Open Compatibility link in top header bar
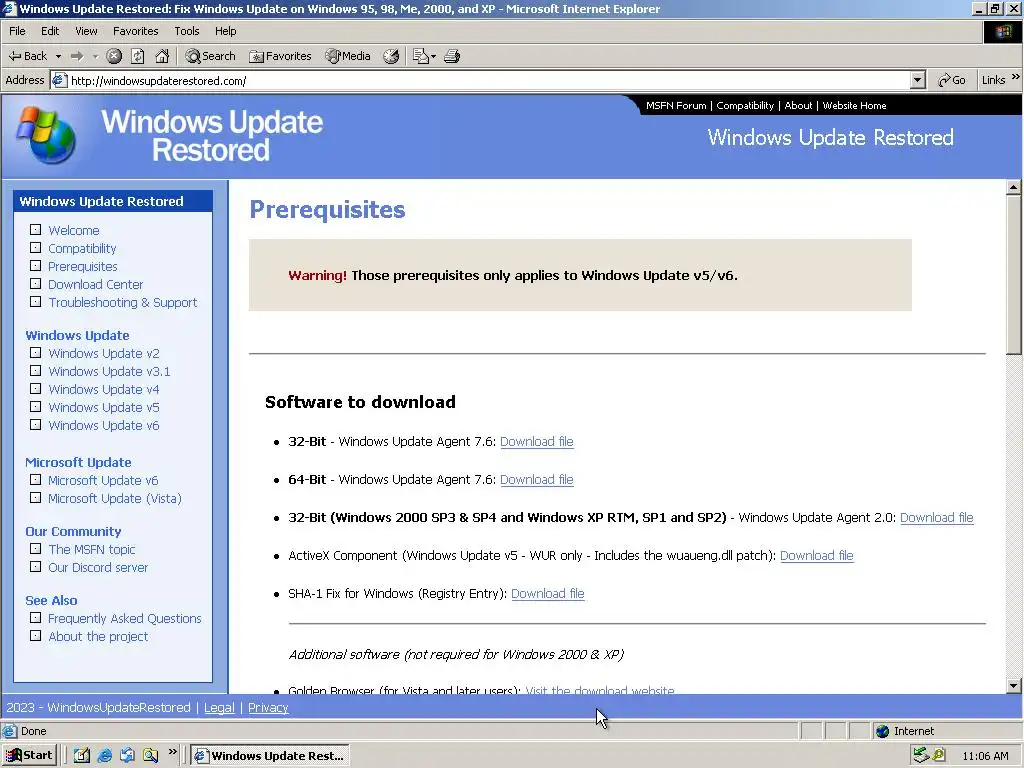The image size is (1024, 768). [x=744, y=105]
